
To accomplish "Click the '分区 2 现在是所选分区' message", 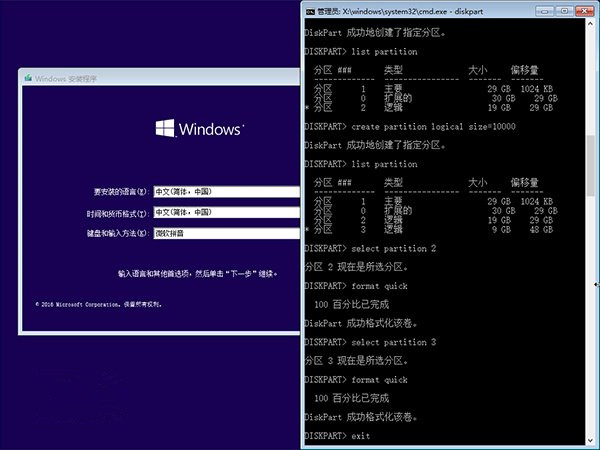I will tap(356, 267).
